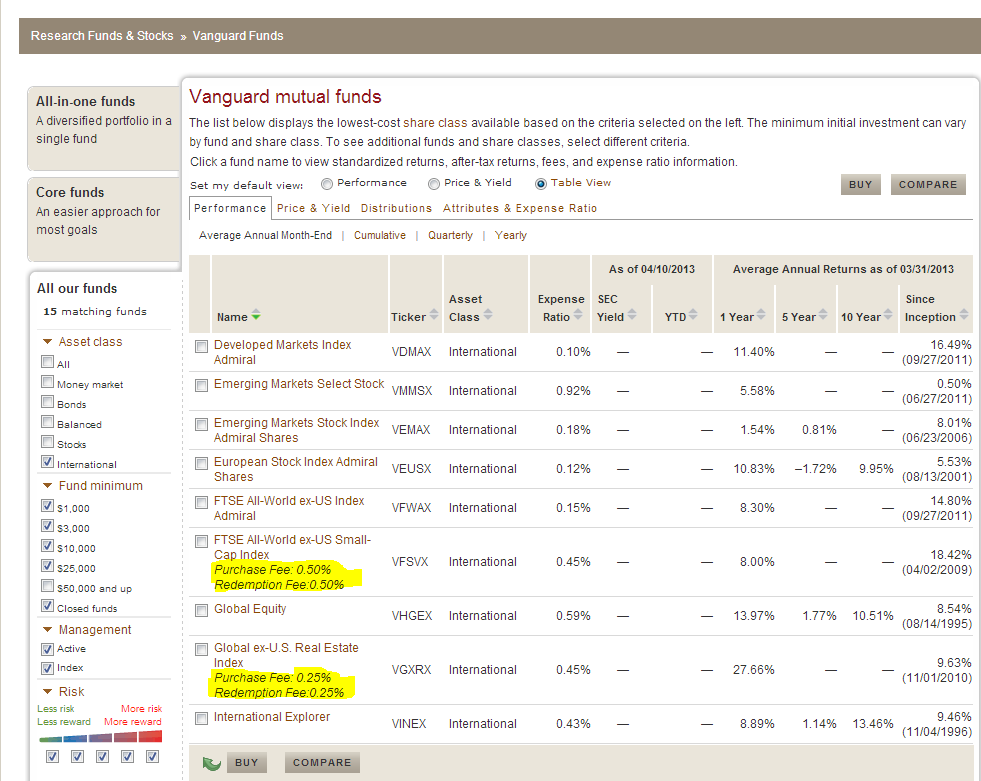This screenshot has height=781, width=981.
Task: Select the Table View radio button
Action: [541, 184]
